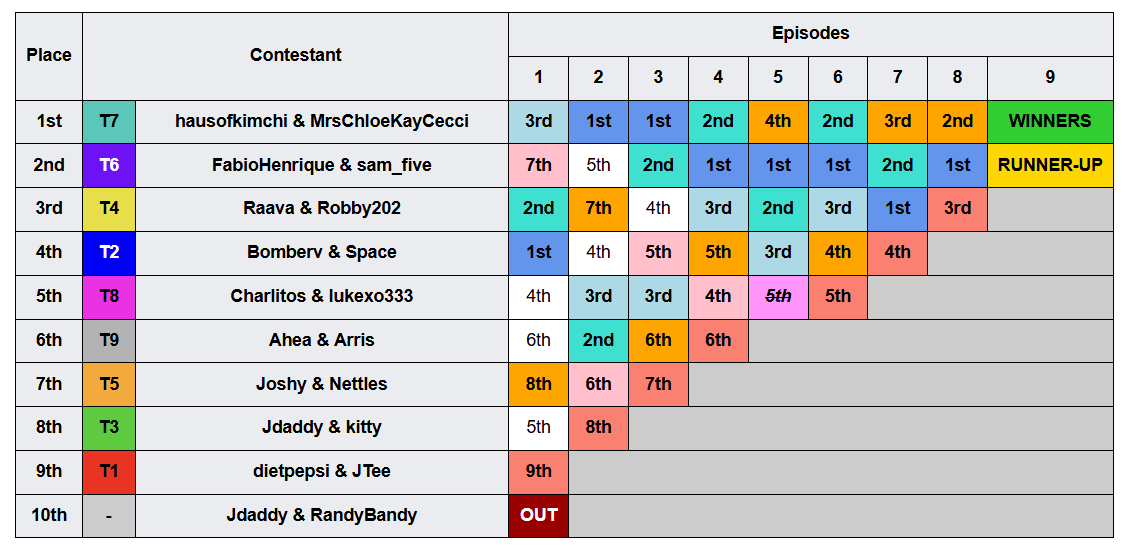Select hausofkimchi & MrsChloeKayCecci contestant name
Viewport: 1121px width, 546px height.
pyautogui.click(x=322, y=121)
